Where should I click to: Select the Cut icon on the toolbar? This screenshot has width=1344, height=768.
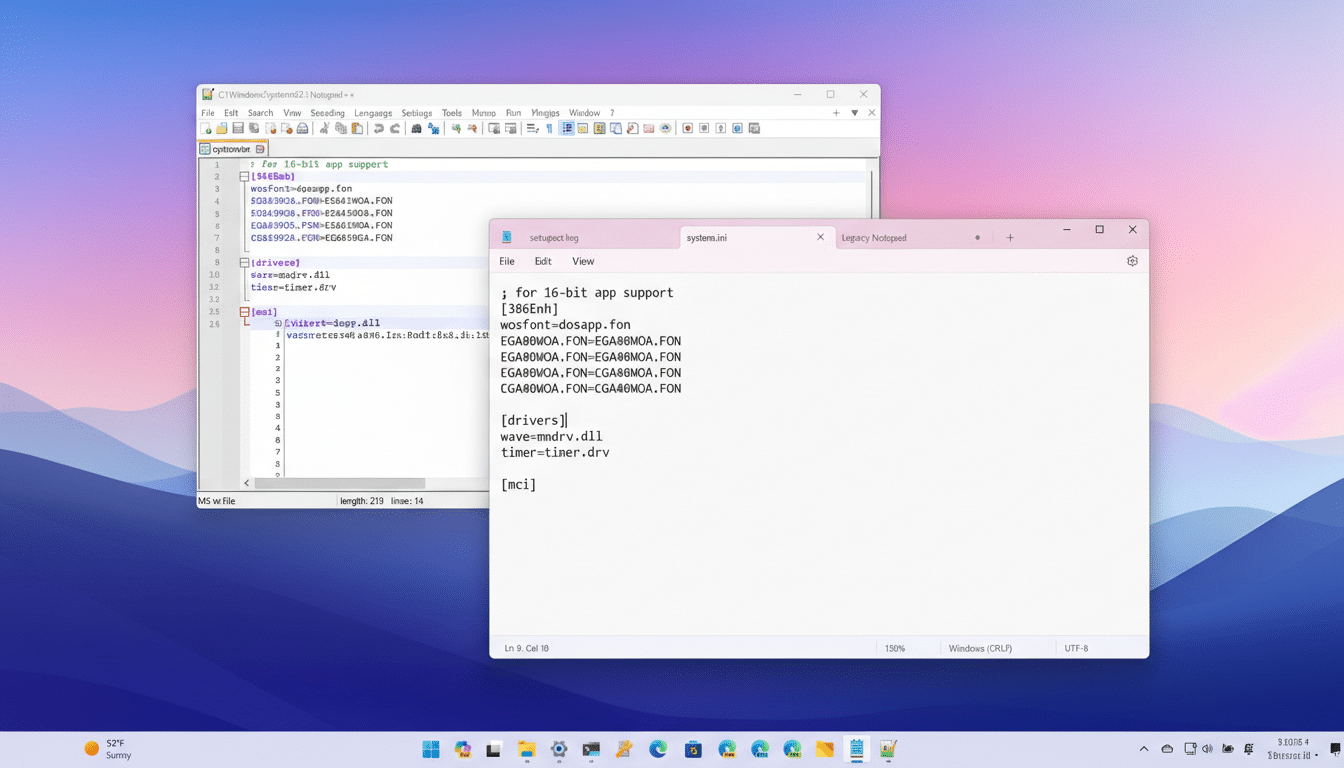[x=323, y=128]
